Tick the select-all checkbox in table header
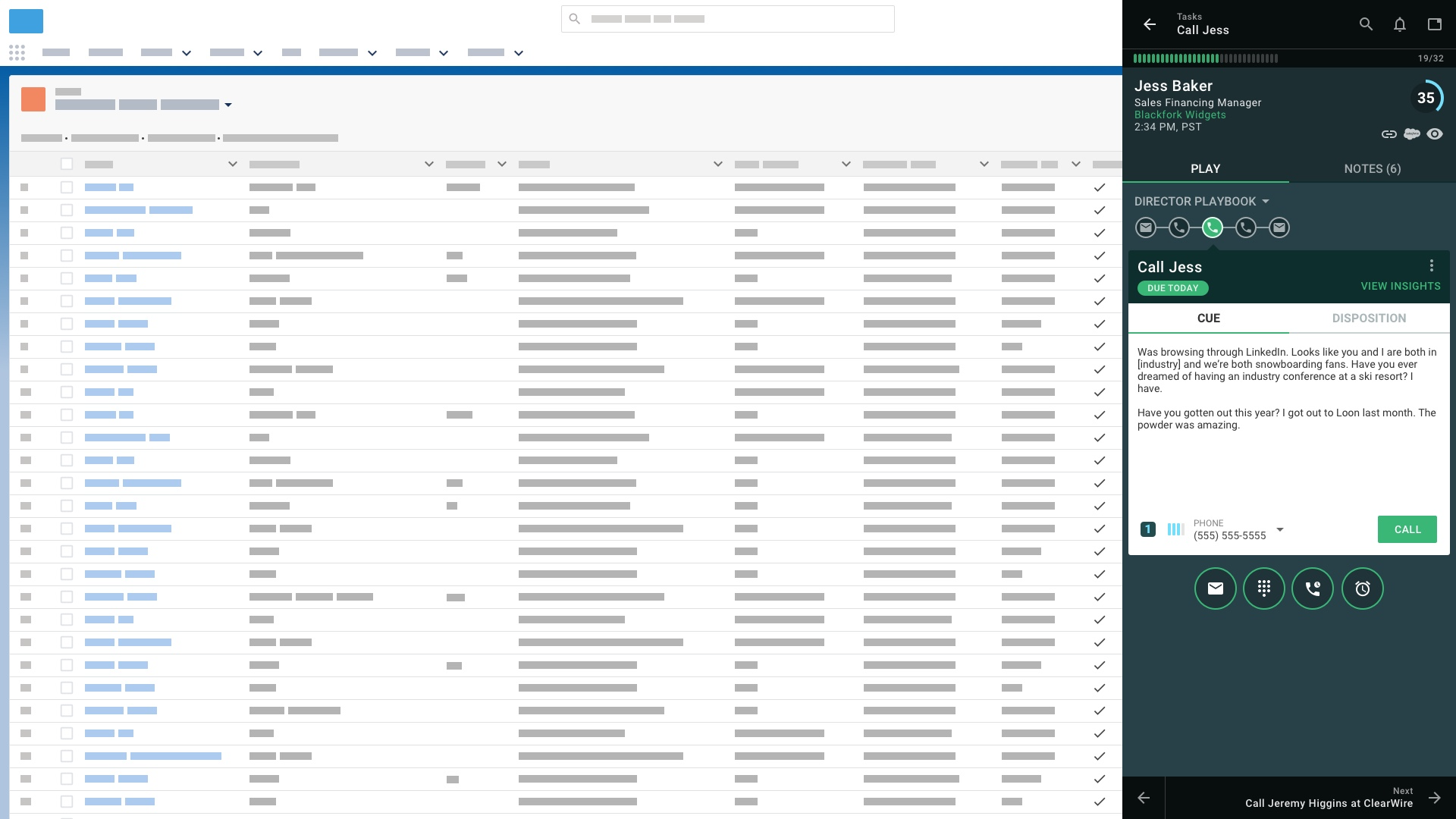This screenshot has width=1456, height=819. point(67,164)
